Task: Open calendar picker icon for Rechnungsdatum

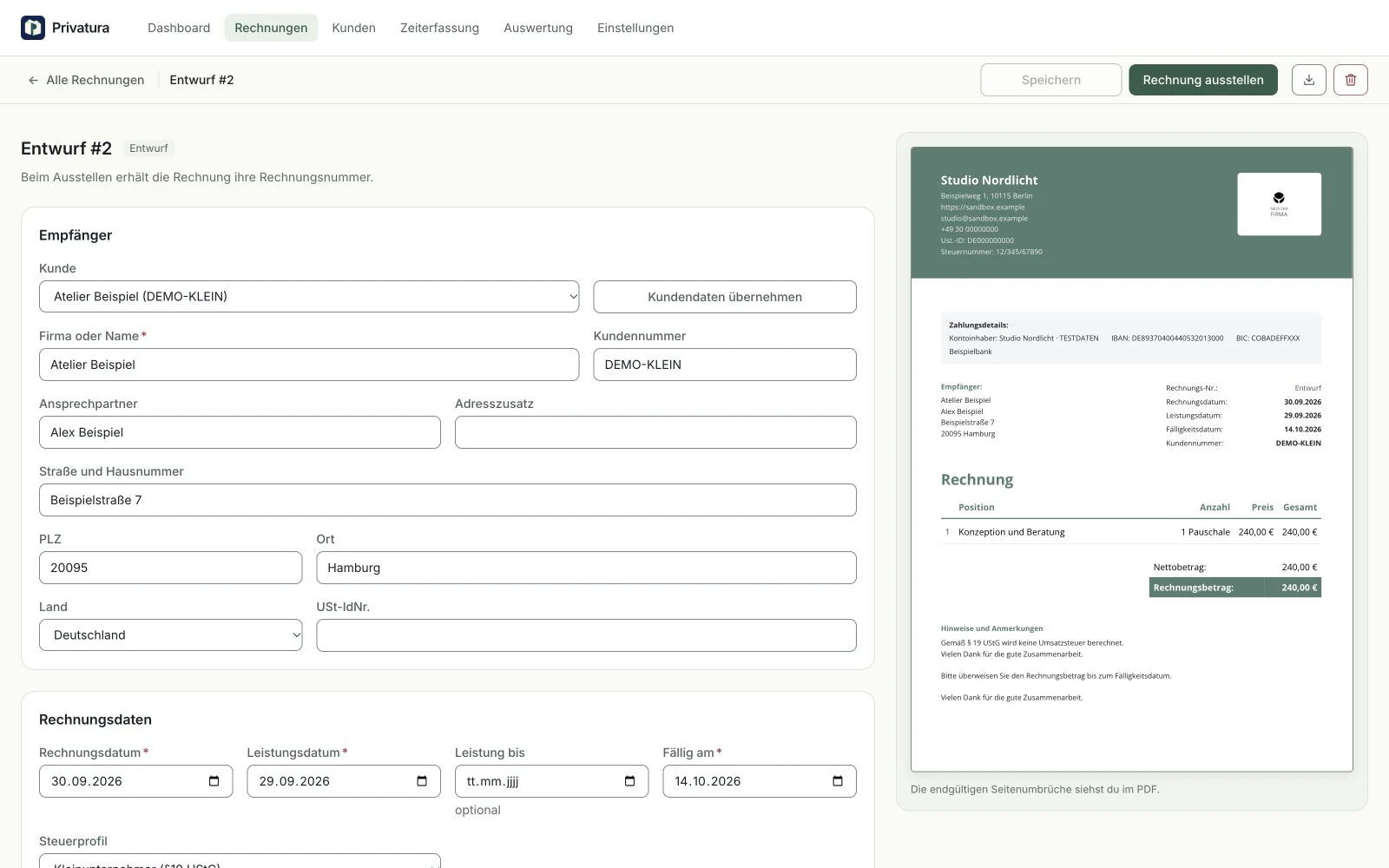Action: (214, 781)
